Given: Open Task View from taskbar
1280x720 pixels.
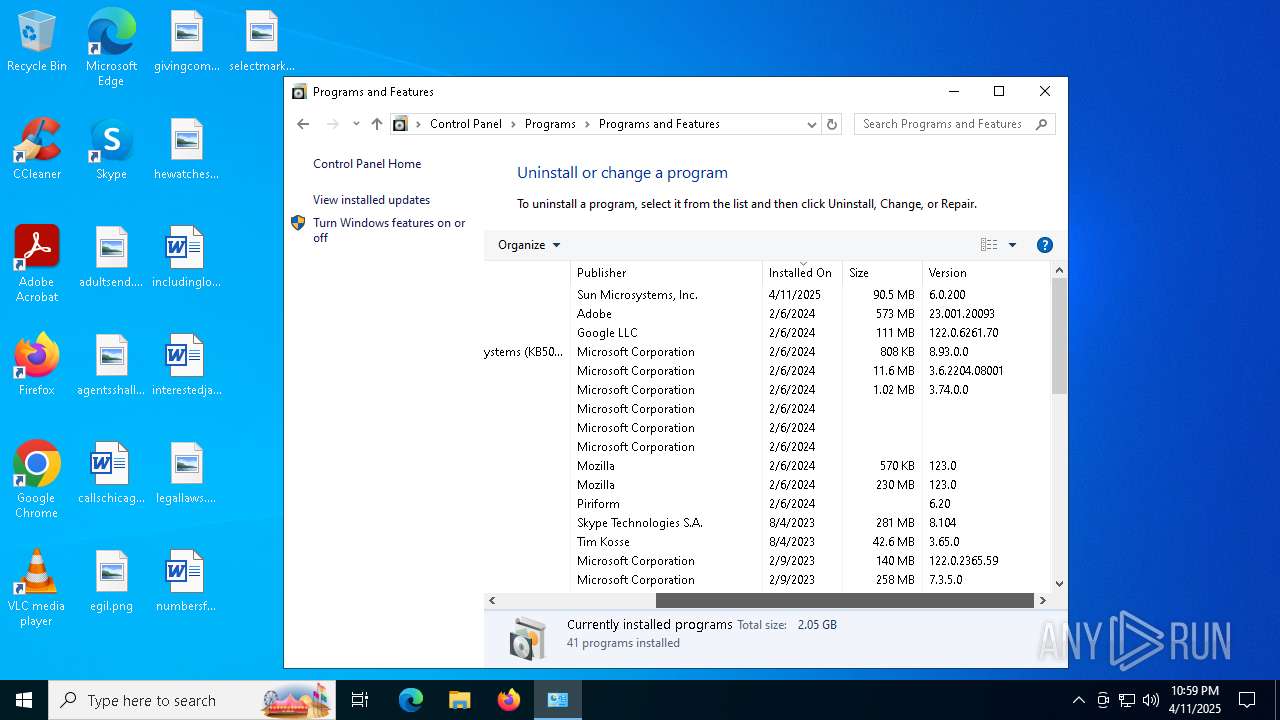Looking at the screenshot, I should click(360, 700).
